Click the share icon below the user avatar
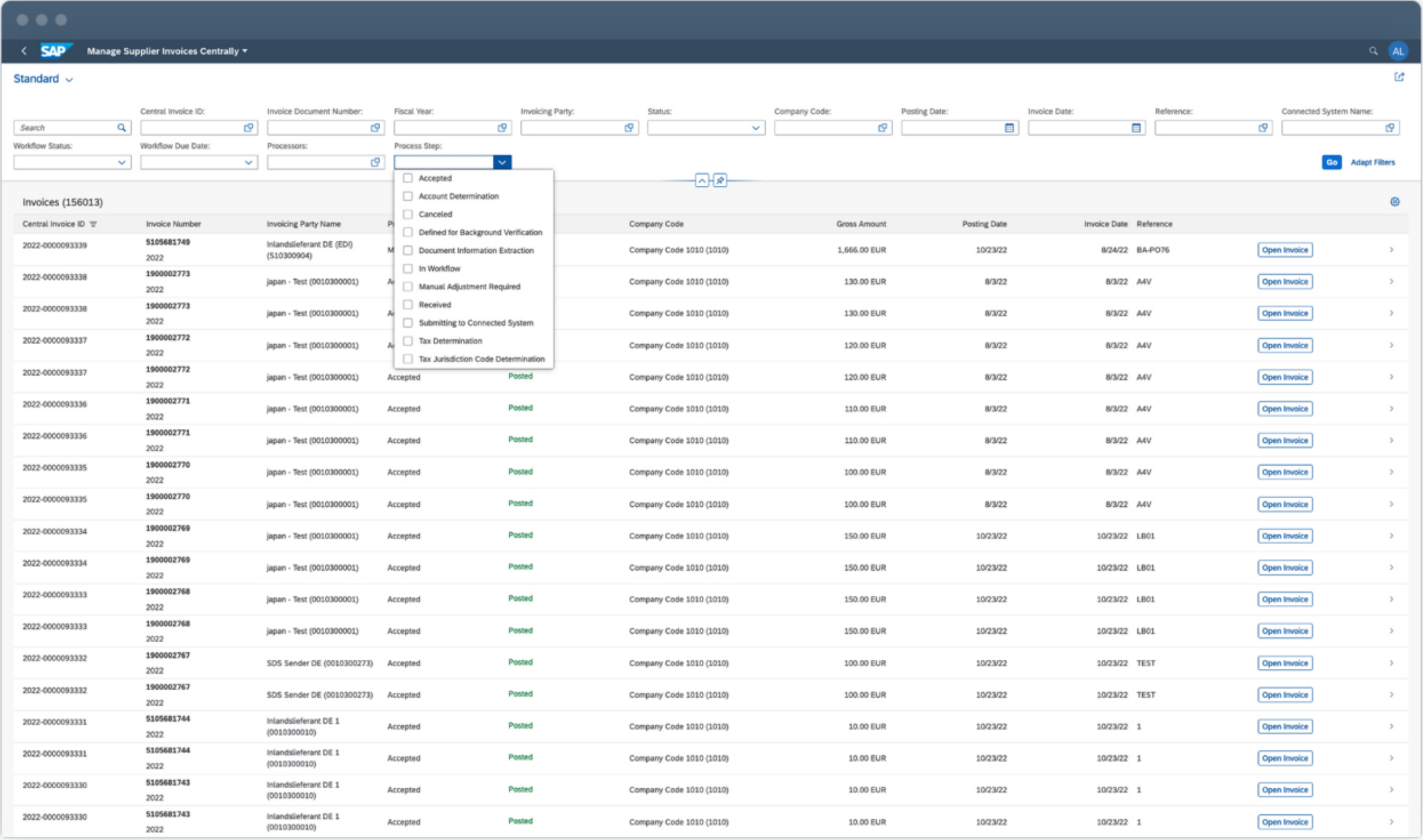Screen dimensions: 1423x840 pos(1399,77)
